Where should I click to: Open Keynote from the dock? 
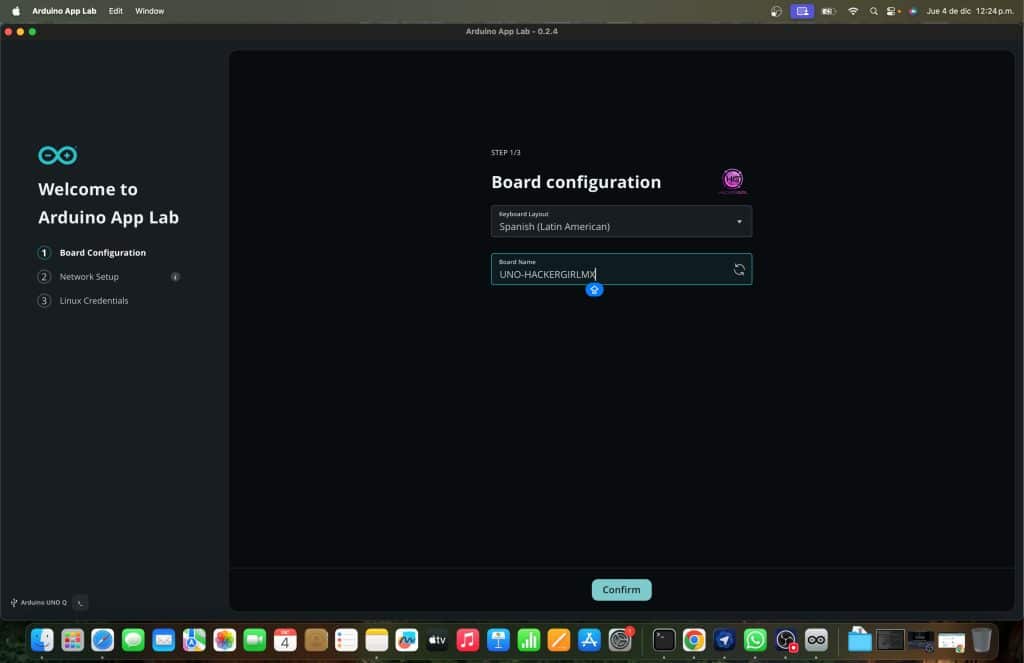tap(498, 640)
